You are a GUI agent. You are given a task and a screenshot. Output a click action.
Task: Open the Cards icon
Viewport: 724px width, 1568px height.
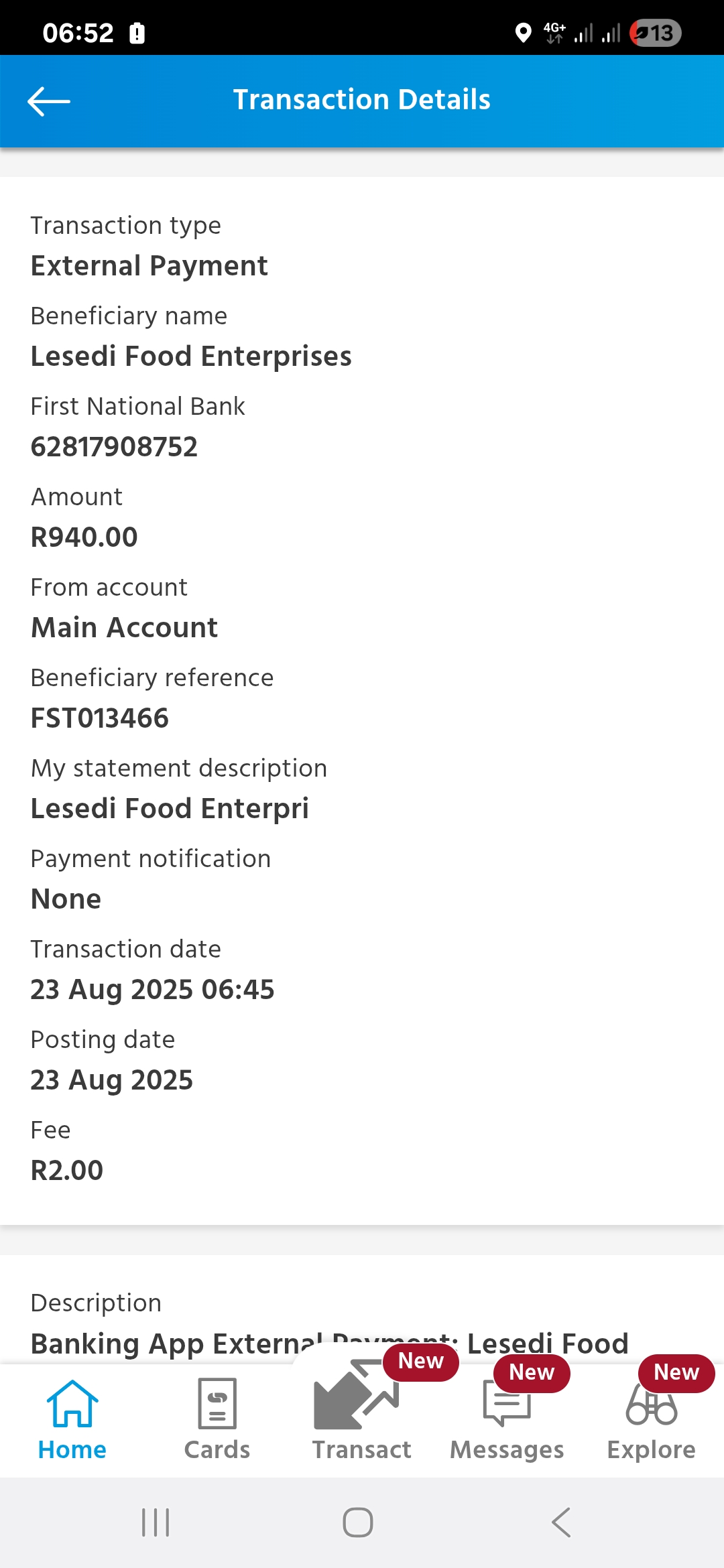217,1403
